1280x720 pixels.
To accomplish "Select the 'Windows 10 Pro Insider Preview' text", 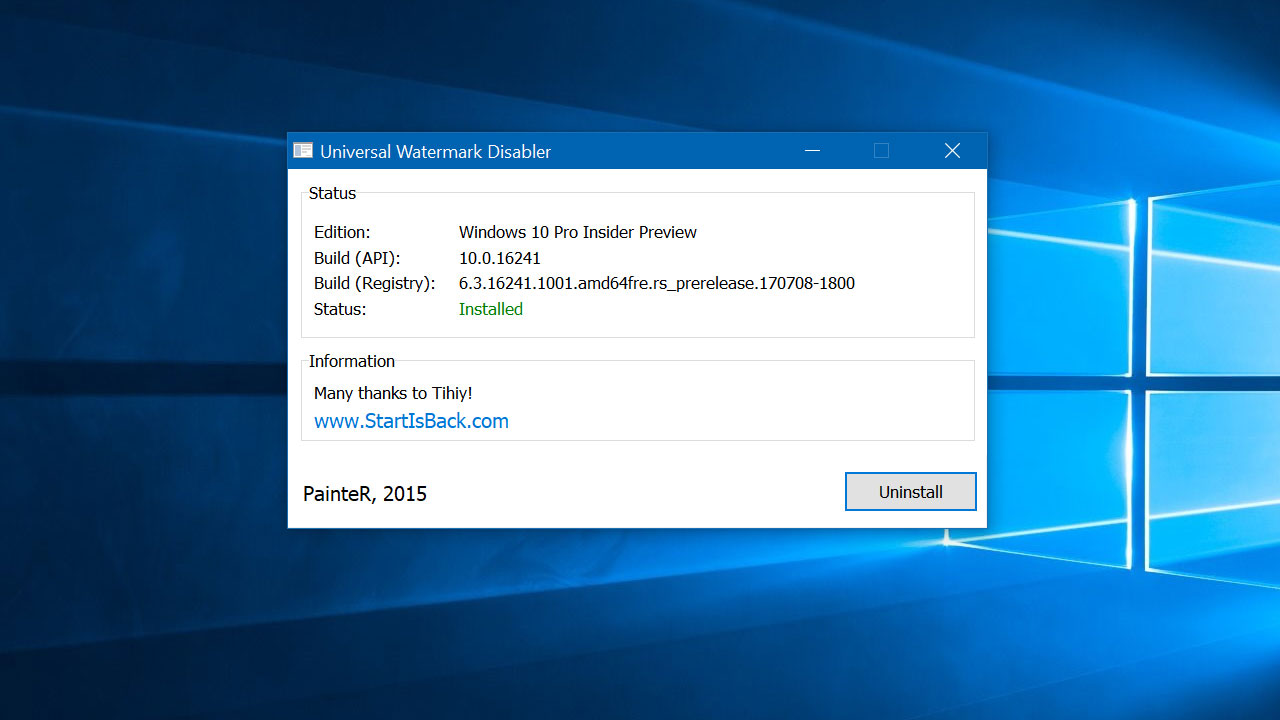I will [578, 232].
